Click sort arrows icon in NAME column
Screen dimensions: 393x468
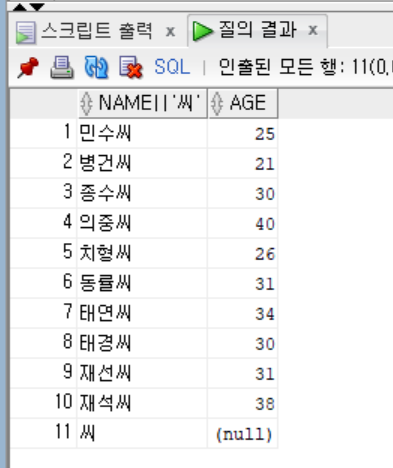point(86,103)
